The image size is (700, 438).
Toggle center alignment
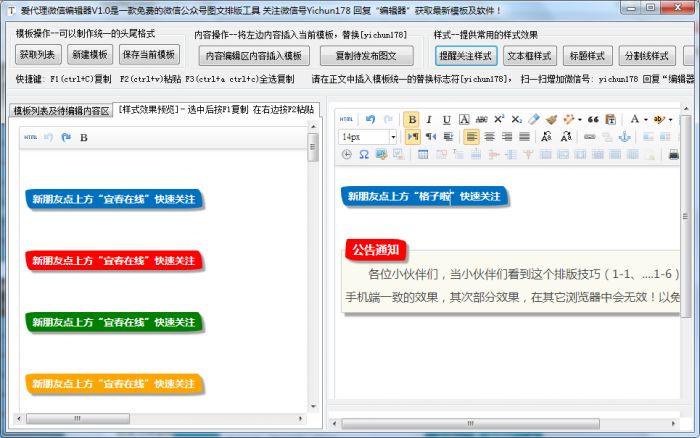click(489, 137)
